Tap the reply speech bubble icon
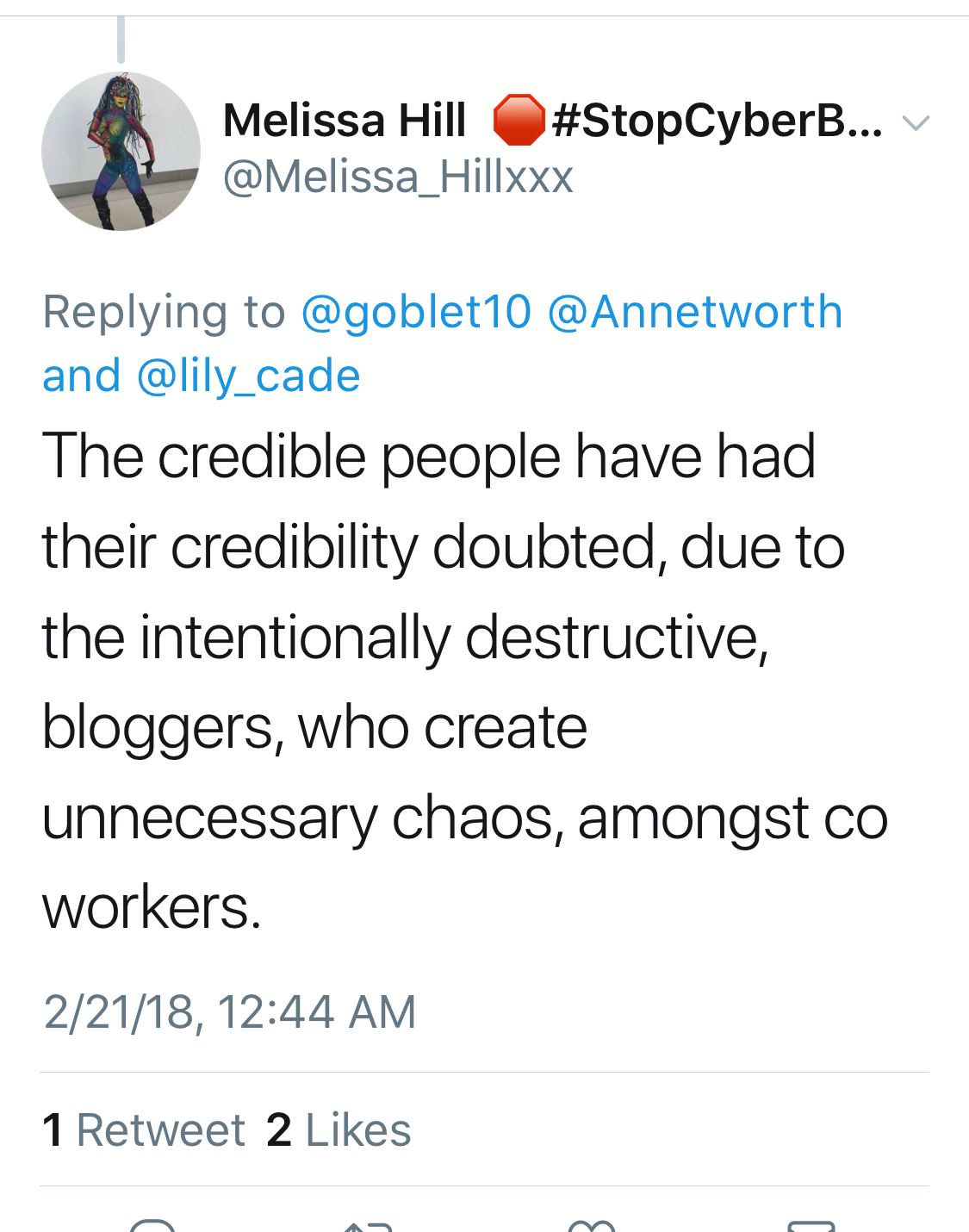This screenshot has height=1232, width=969. [152, 1225]
